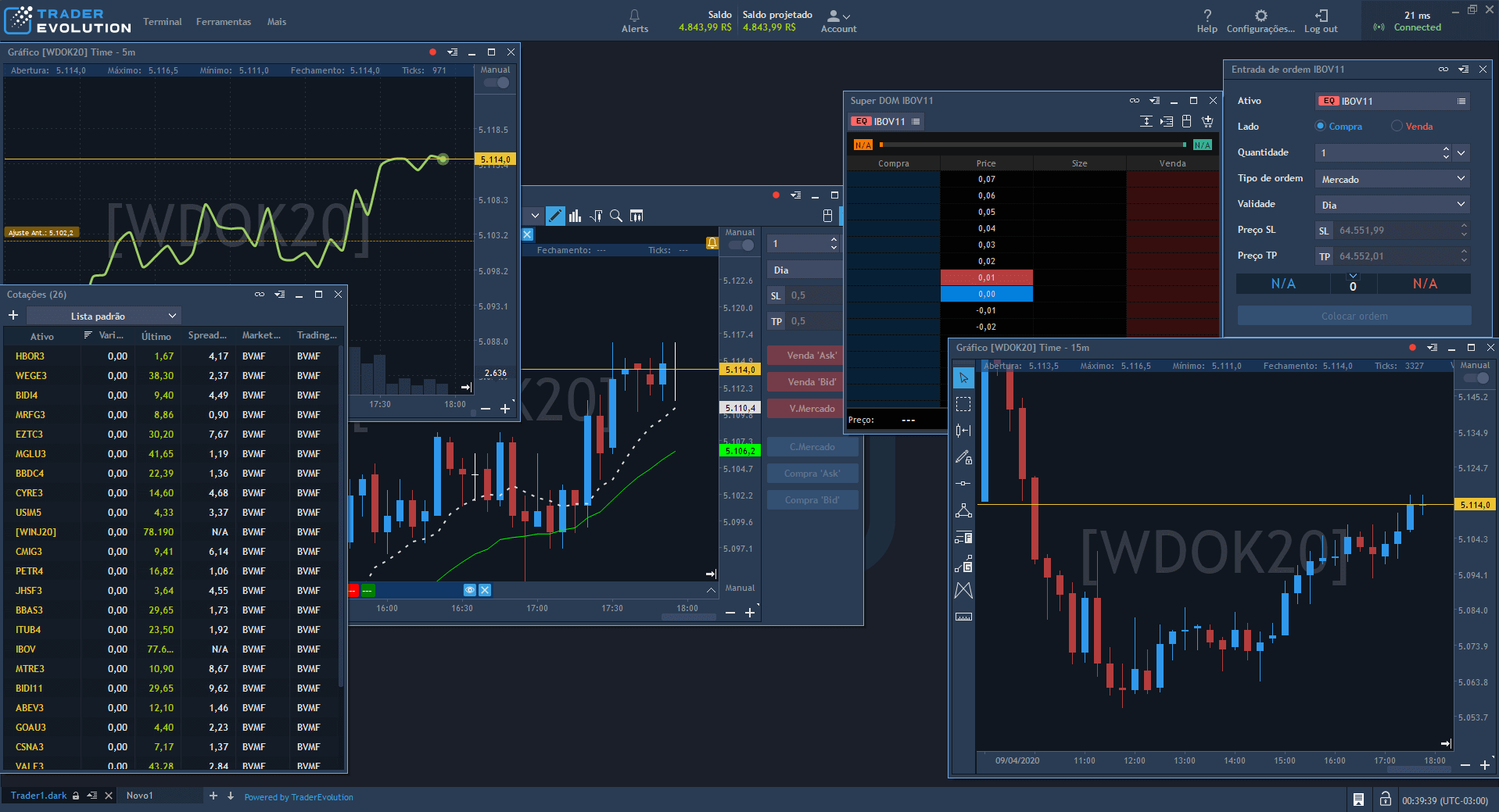
Task: Click the histogram bars icon on the chart toolbar
Action: point(575,216)
